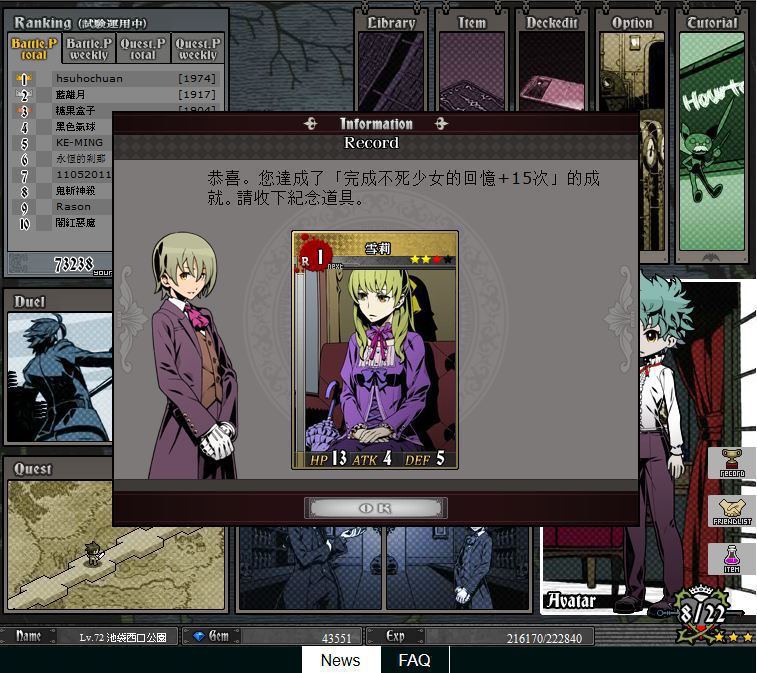The image size is (757, 673).
Task: Open the Record trophy icon
Action: [x=731, y=463]
